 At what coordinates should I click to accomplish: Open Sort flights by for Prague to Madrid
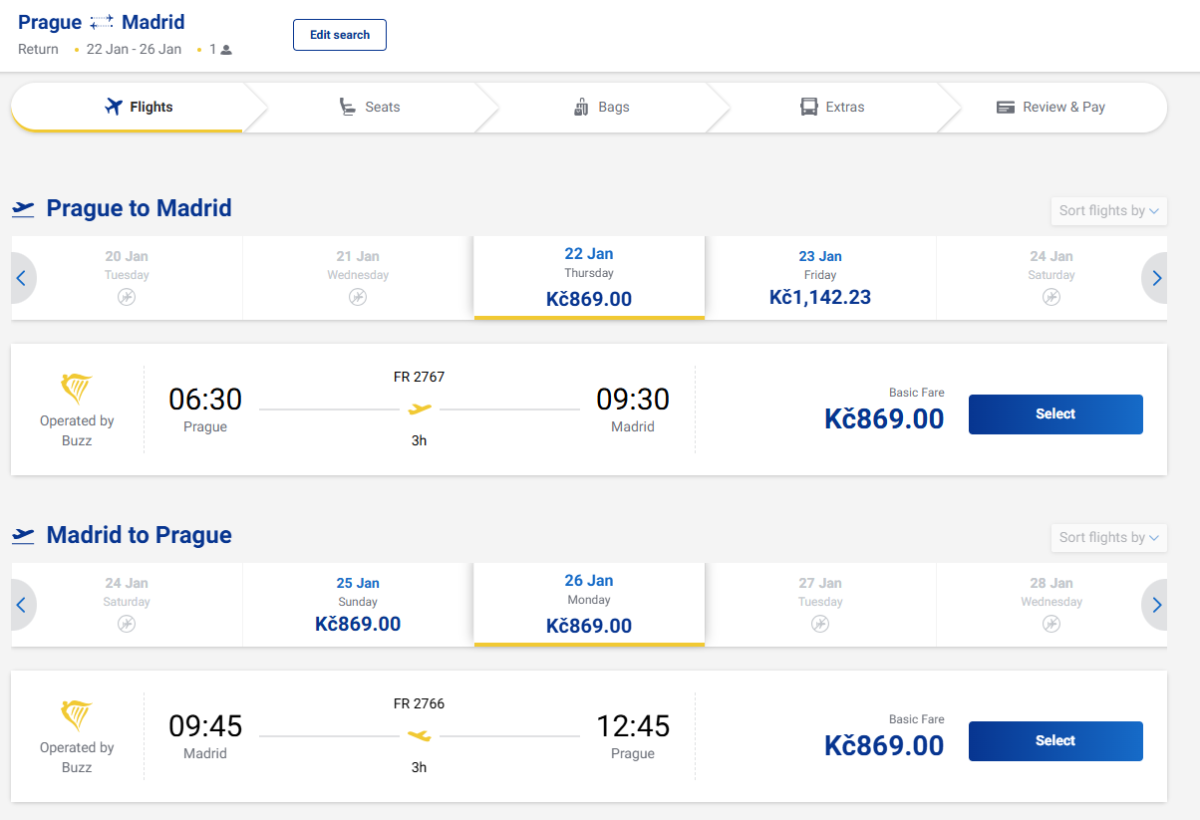coord(1108,211)
